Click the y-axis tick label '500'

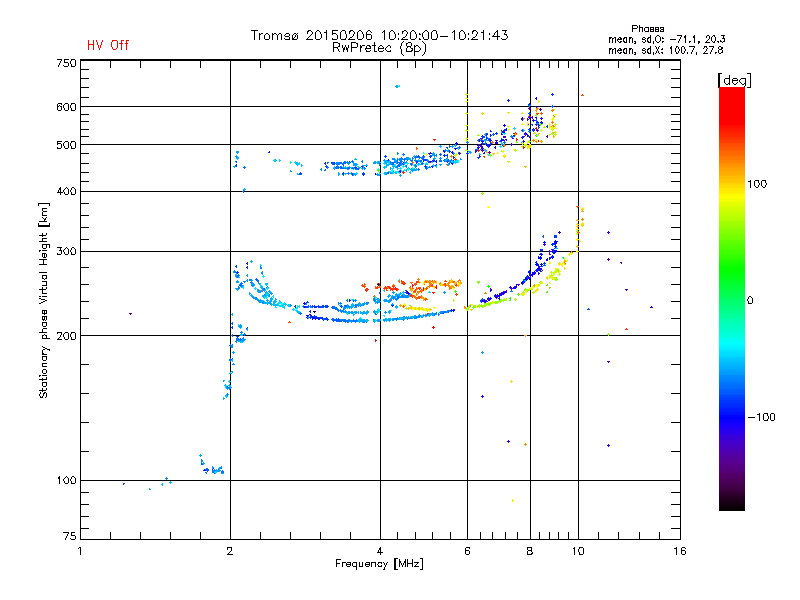point(66,145)
